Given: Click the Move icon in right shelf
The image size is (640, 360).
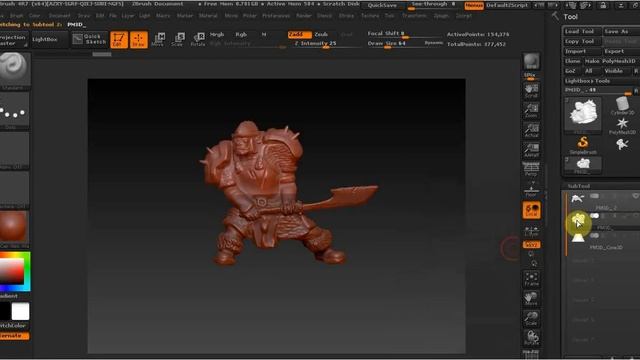Looking at the screenshot, I should click(531, 299).
